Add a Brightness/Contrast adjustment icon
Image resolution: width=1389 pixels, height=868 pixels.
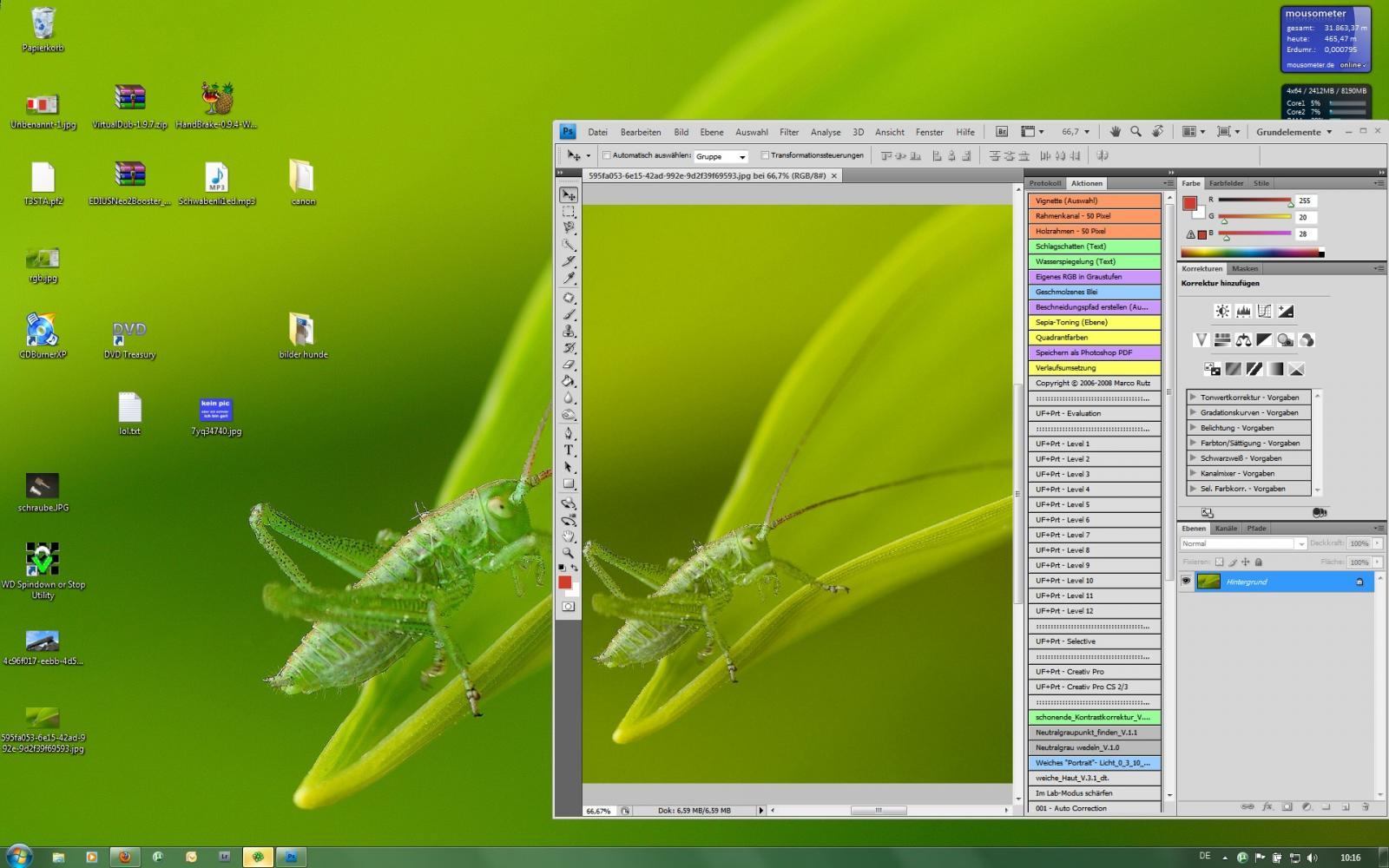(1222, 311)
